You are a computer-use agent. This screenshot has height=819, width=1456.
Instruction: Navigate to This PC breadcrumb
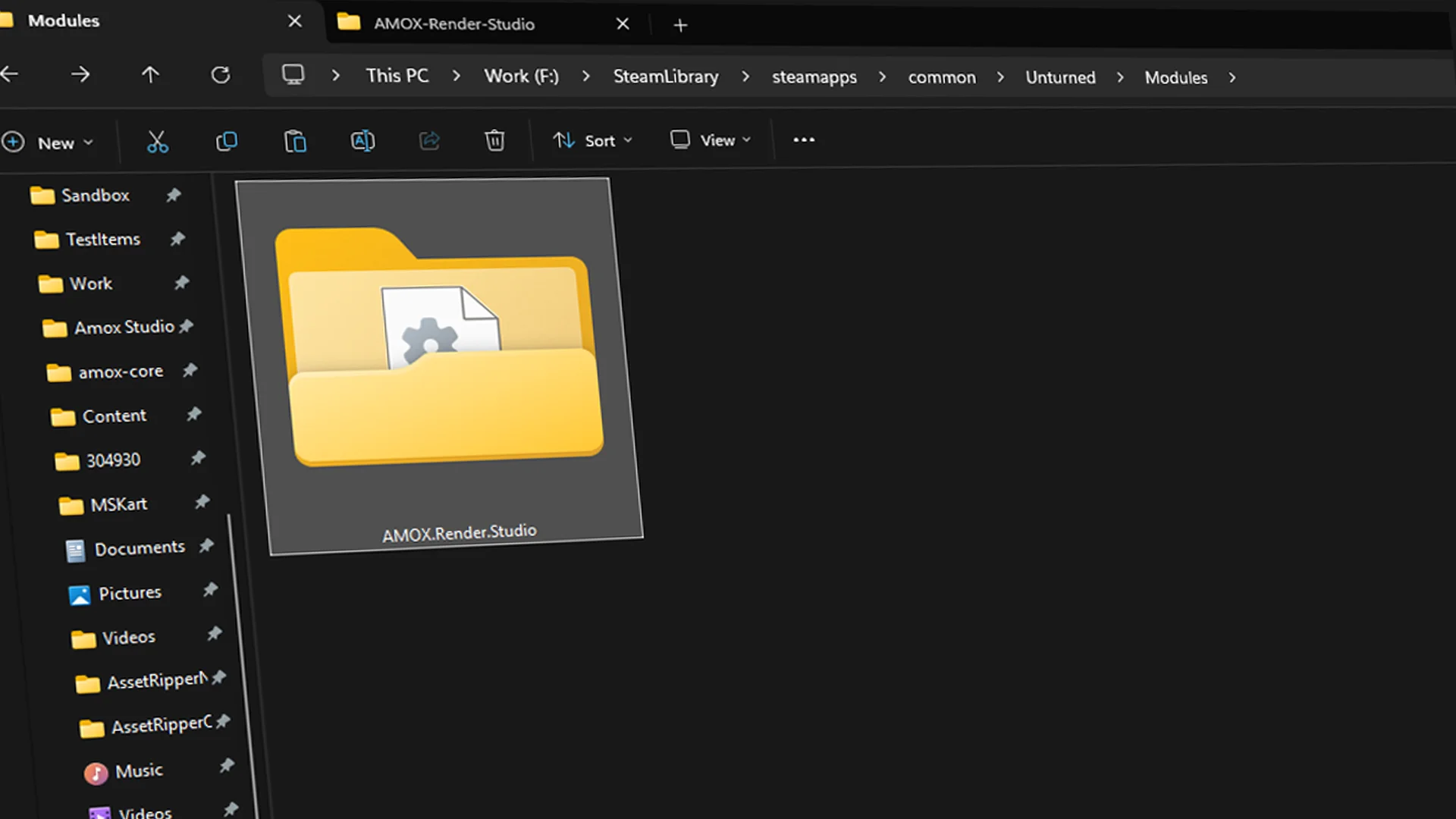pos(397,76)
